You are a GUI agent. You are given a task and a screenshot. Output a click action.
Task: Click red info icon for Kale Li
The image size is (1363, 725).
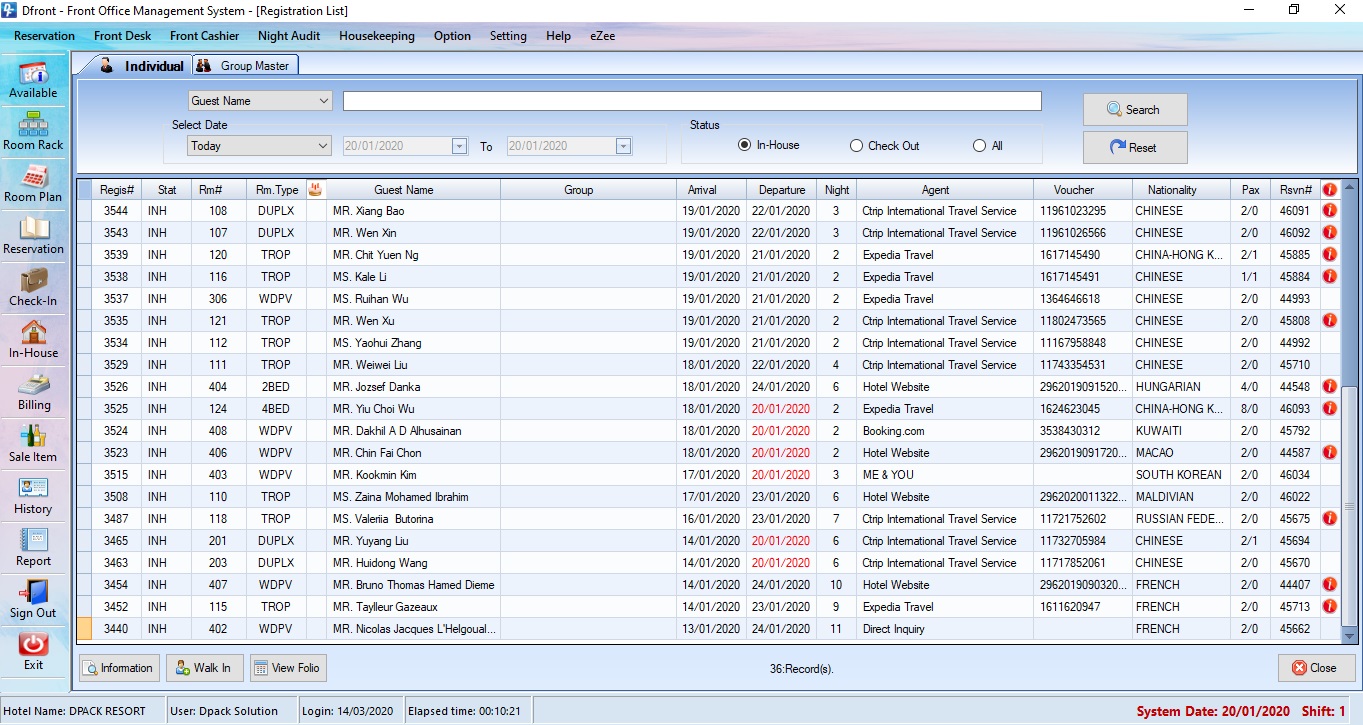(x=1330, y=277)
